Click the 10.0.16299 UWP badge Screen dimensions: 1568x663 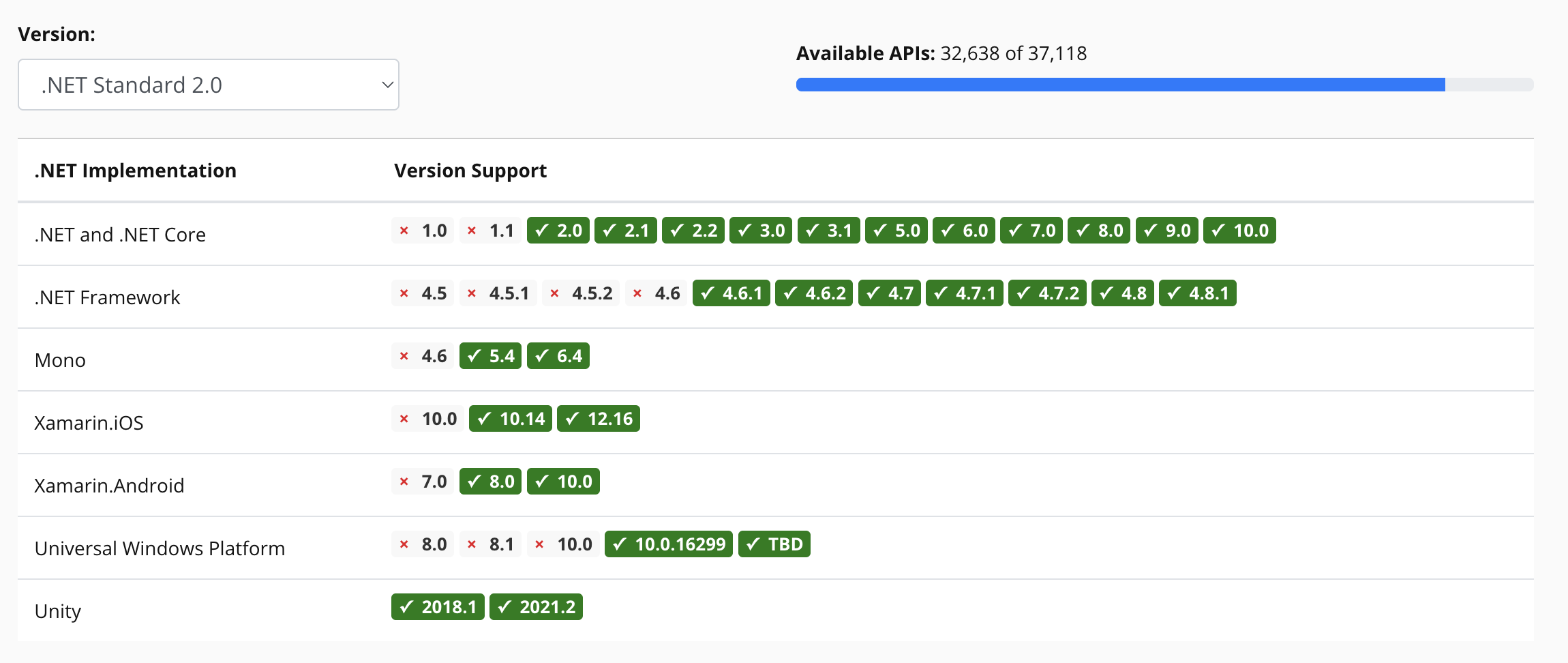coord(669,544)
